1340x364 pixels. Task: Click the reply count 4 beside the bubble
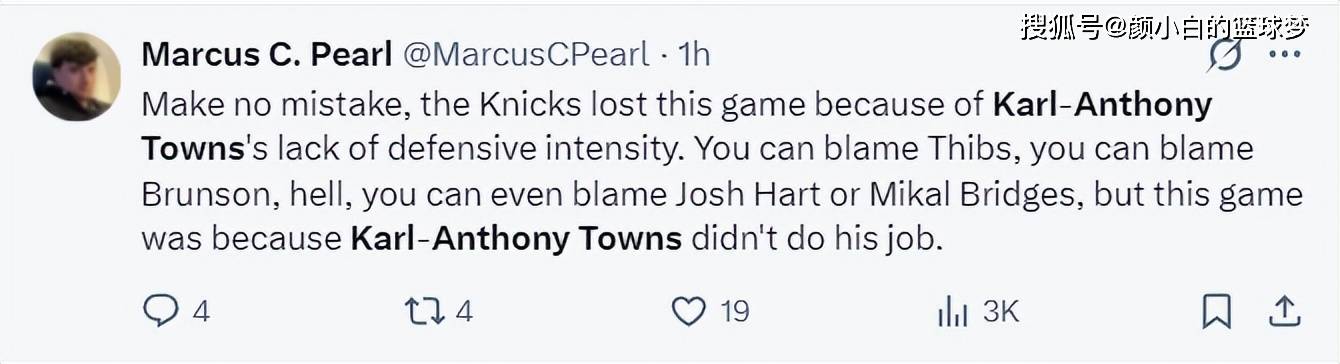[x=200, y=312]
